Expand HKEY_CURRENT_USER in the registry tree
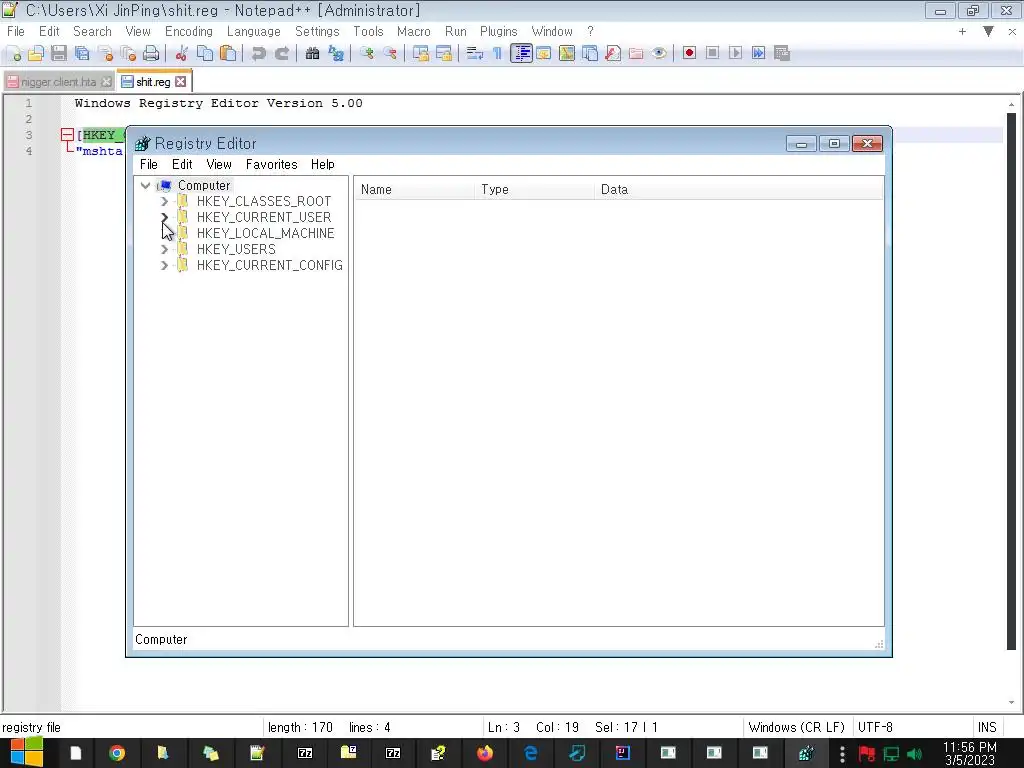 pos(165,217)
